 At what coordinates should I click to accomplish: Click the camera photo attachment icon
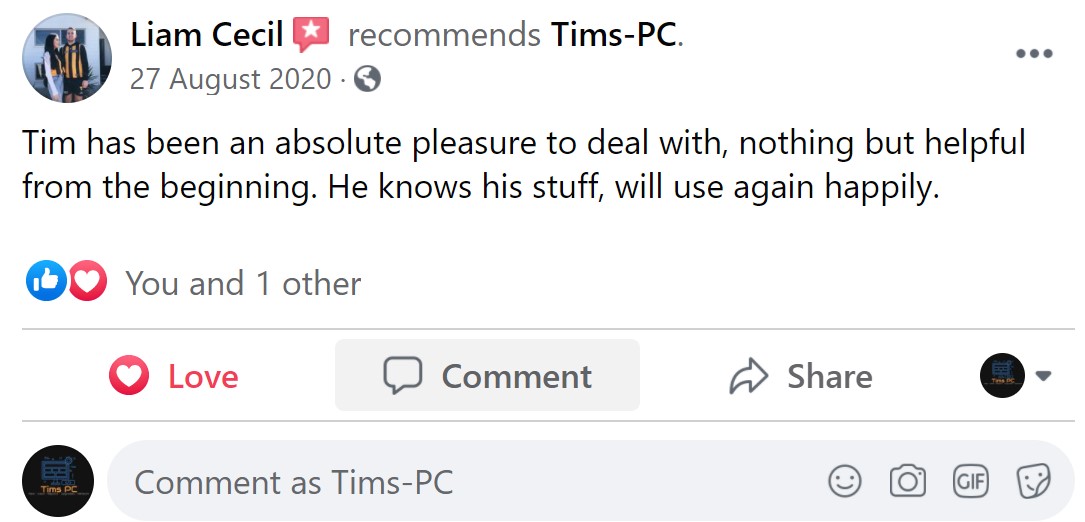907,482
